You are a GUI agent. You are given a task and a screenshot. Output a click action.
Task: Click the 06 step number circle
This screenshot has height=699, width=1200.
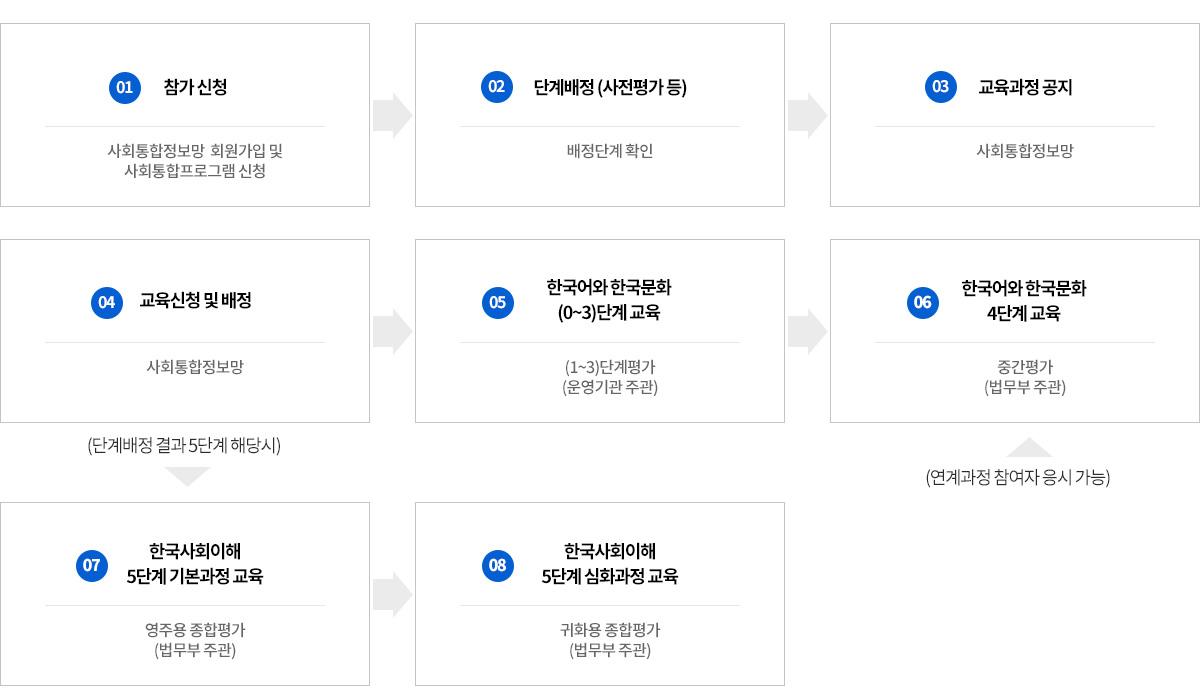pyautogui.click(x=922, y=303)
